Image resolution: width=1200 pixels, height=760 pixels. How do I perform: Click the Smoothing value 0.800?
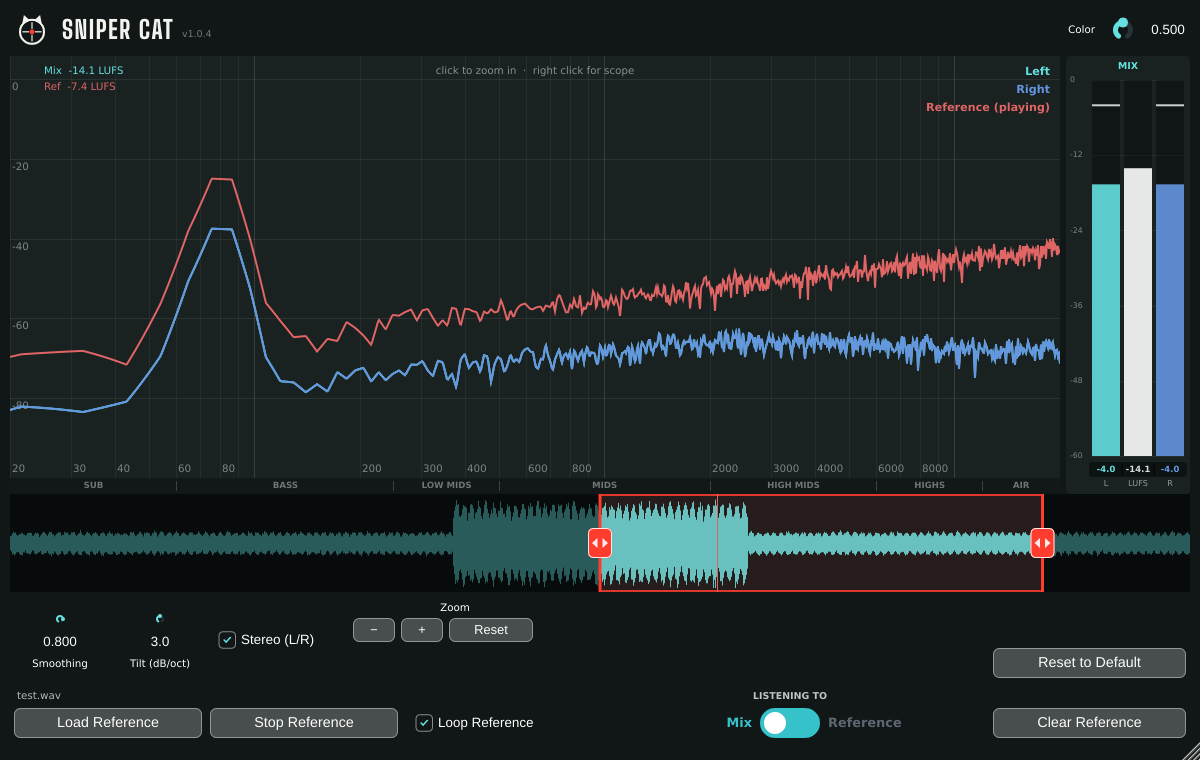tap(60, 642)
